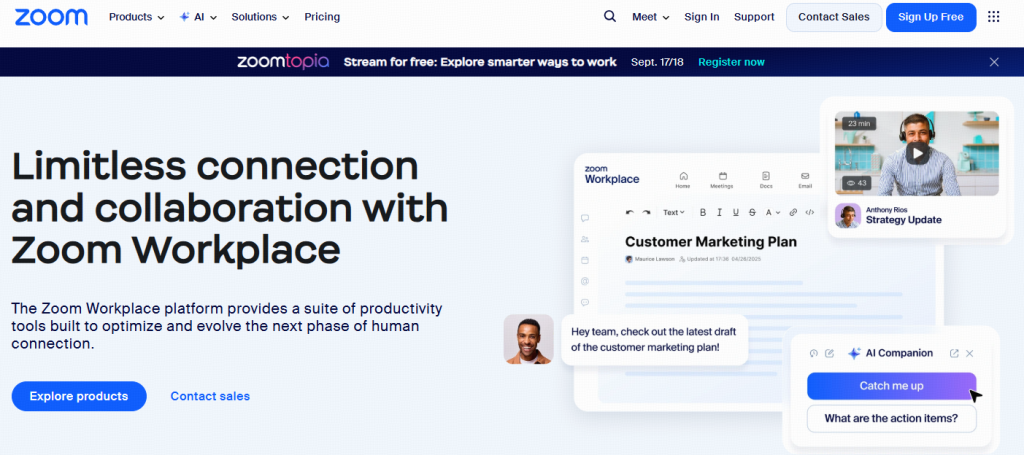Expand the Meet dropdown
Viewport: 1024px width, 455px height.
650,17
